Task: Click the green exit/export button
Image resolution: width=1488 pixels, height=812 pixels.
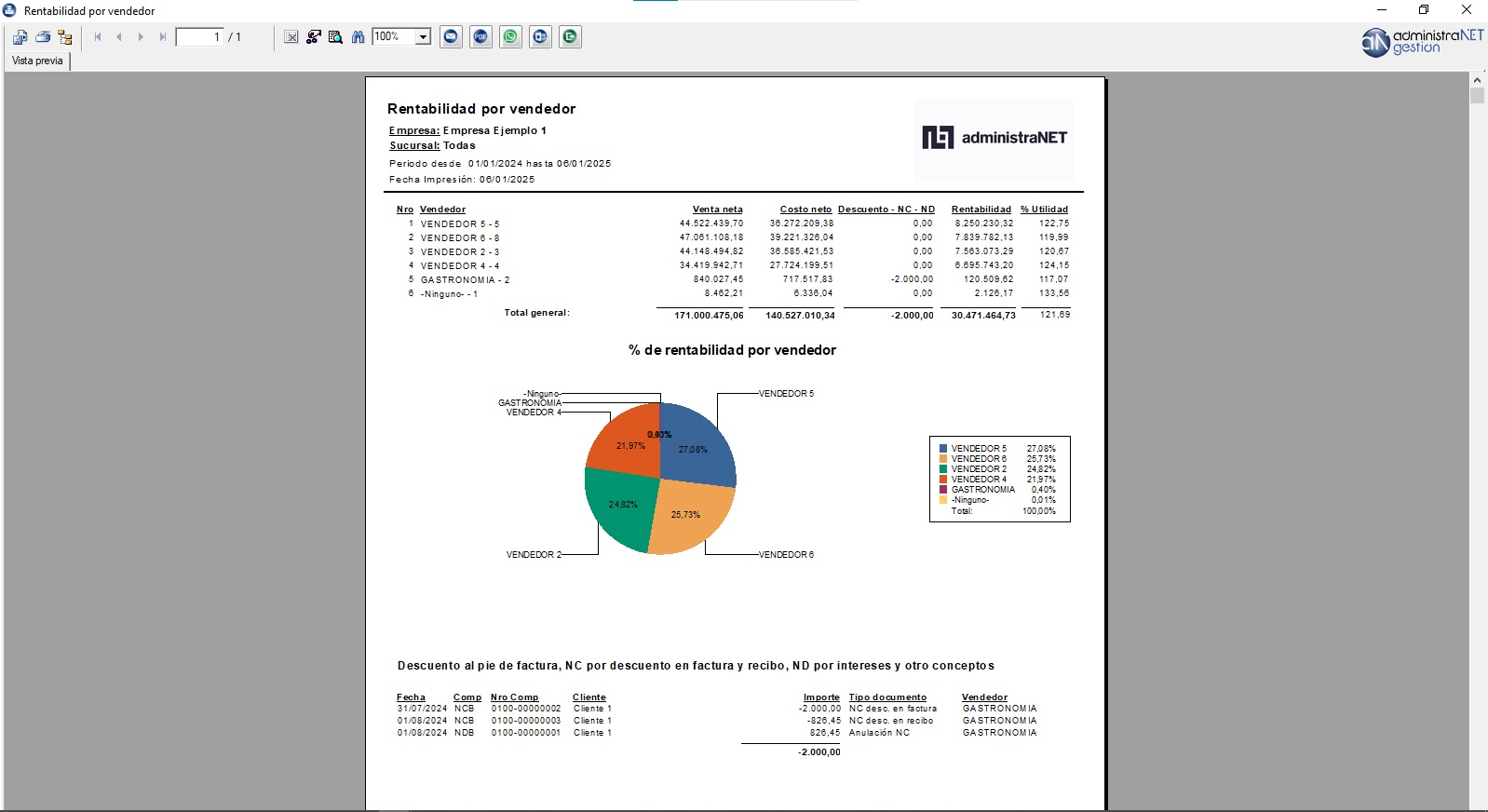Action: (x=571, y=37)
